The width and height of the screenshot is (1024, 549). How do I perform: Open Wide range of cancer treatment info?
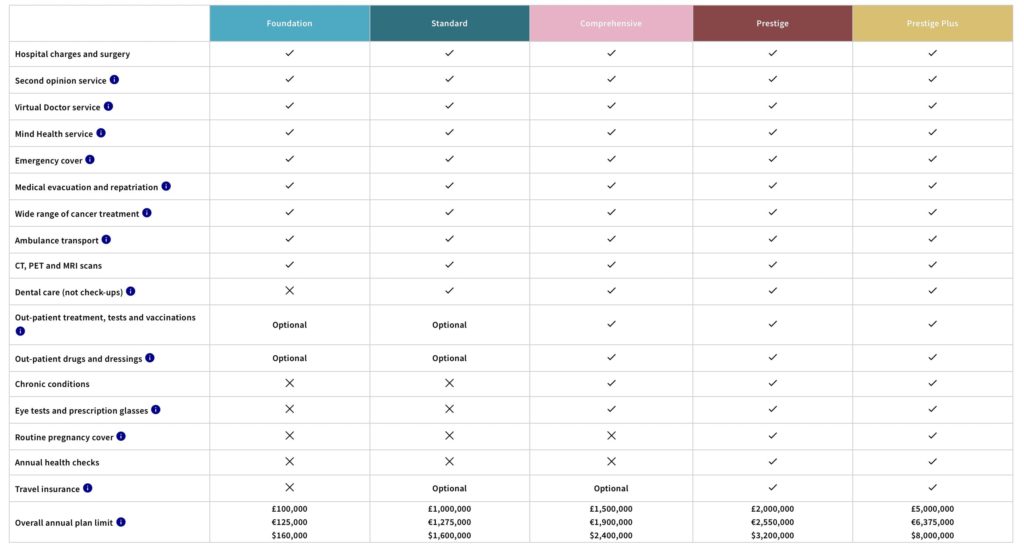coord(147,212)
